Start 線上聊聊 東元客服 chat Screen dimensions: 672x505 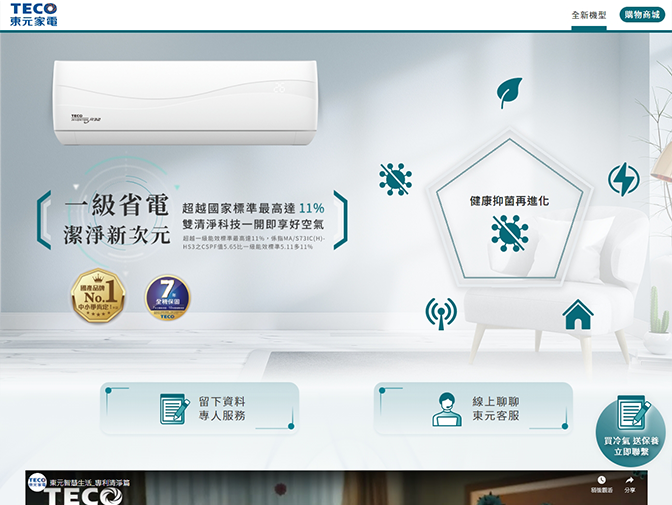473,409
